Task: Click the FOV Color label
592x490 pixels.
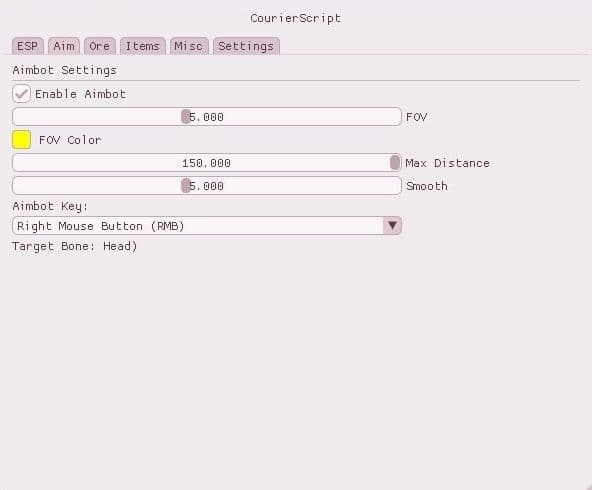Action: tap(70, 140)
